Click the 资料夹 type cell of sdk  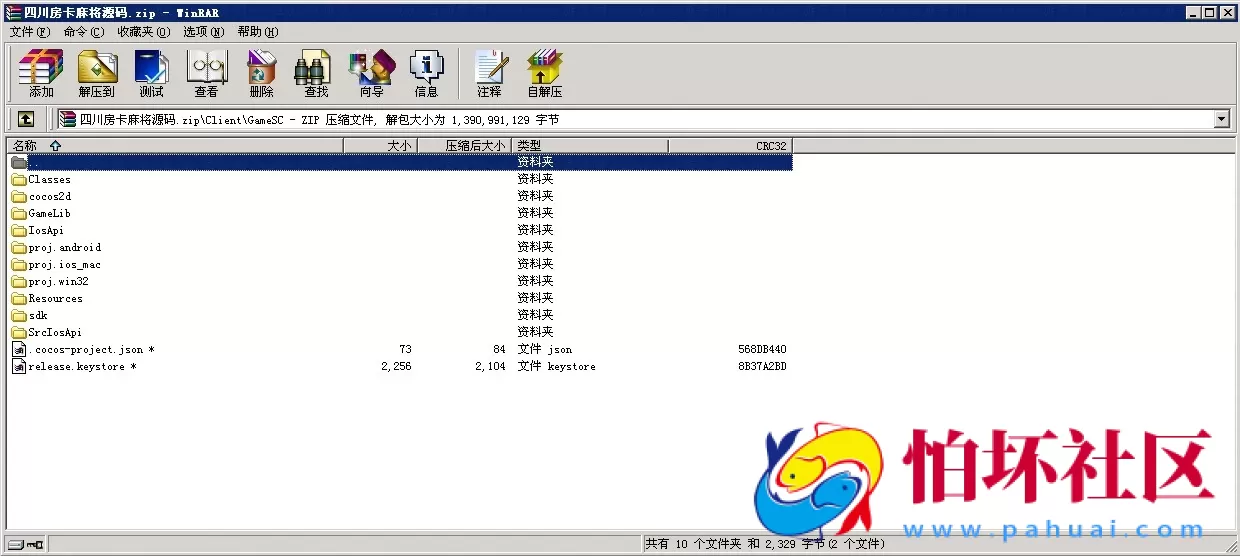(x=535, y=315)
